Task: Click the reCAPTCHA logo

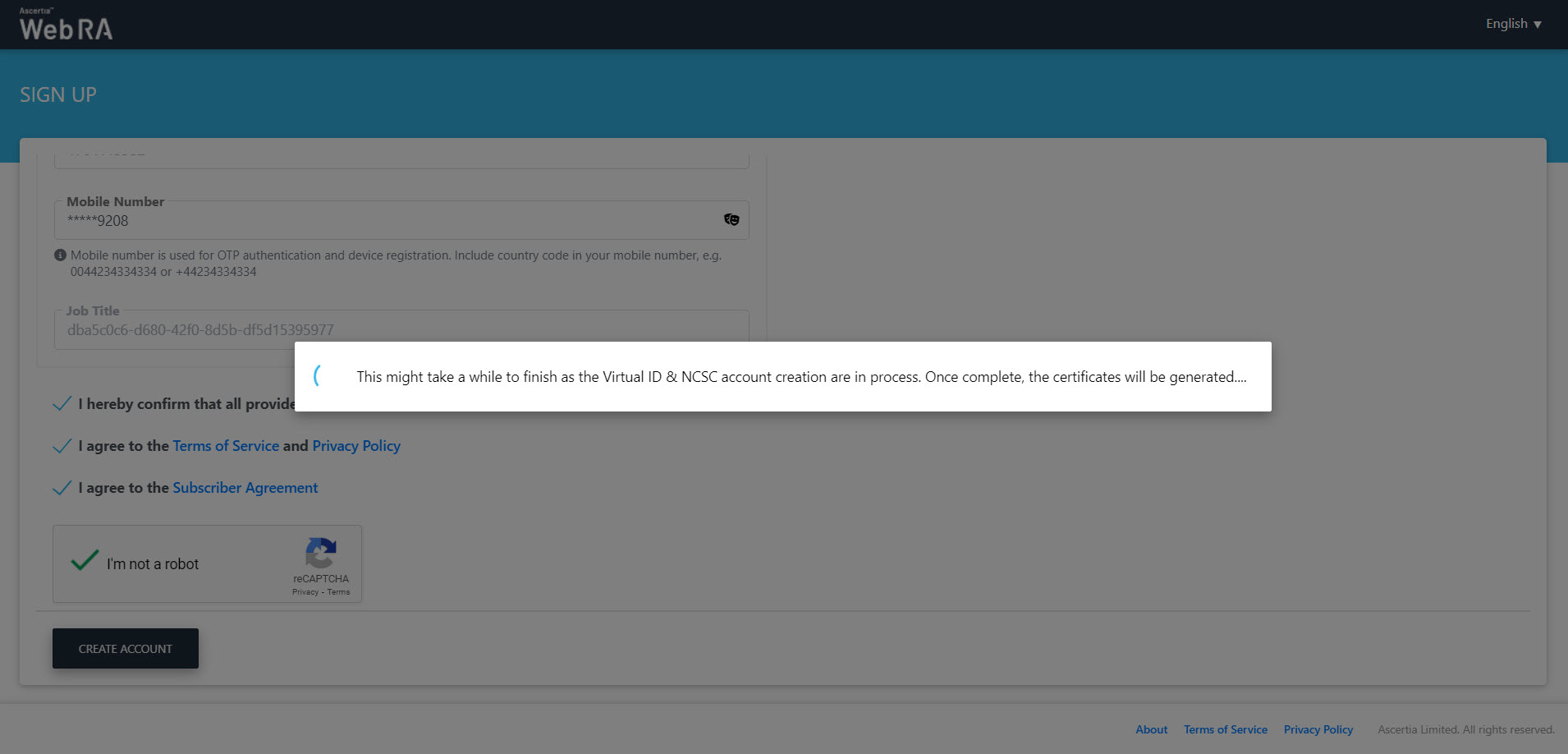Action: point(321,553)
